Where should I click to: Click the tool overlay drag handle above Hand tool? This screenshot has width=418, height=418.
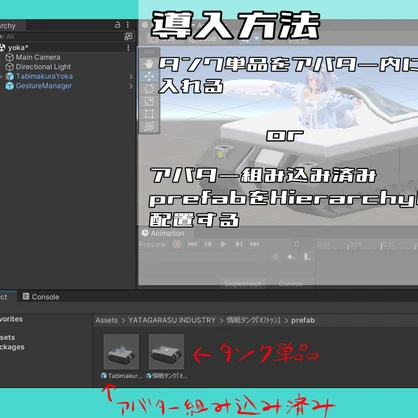pos(149,52)
